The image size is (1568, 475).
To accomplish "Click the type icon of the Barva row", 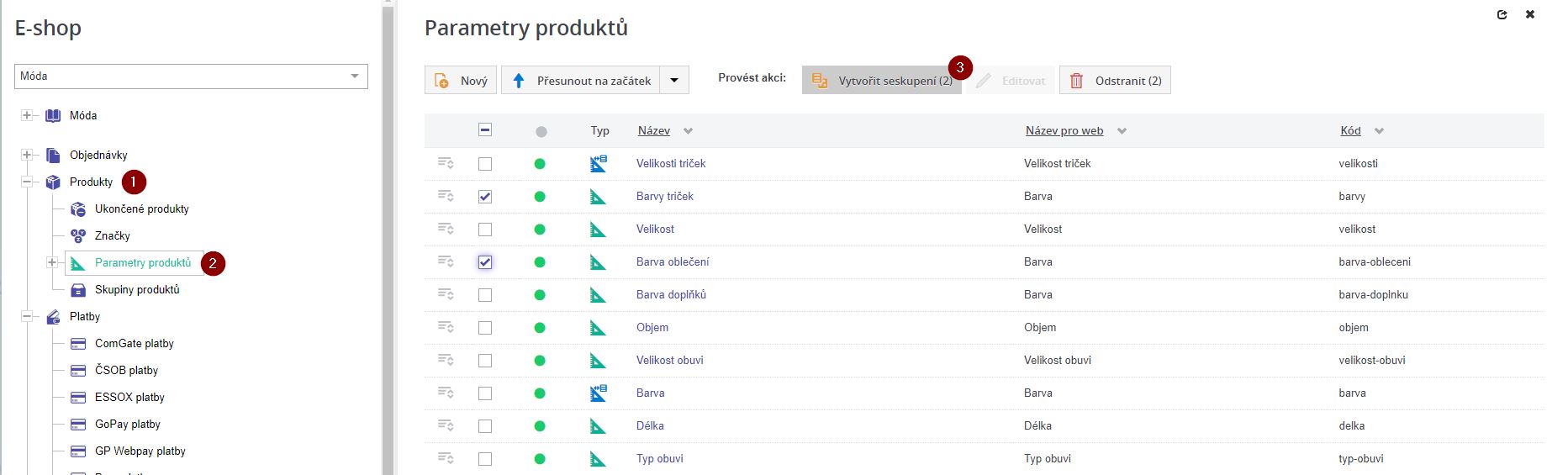I will point(598,393).
